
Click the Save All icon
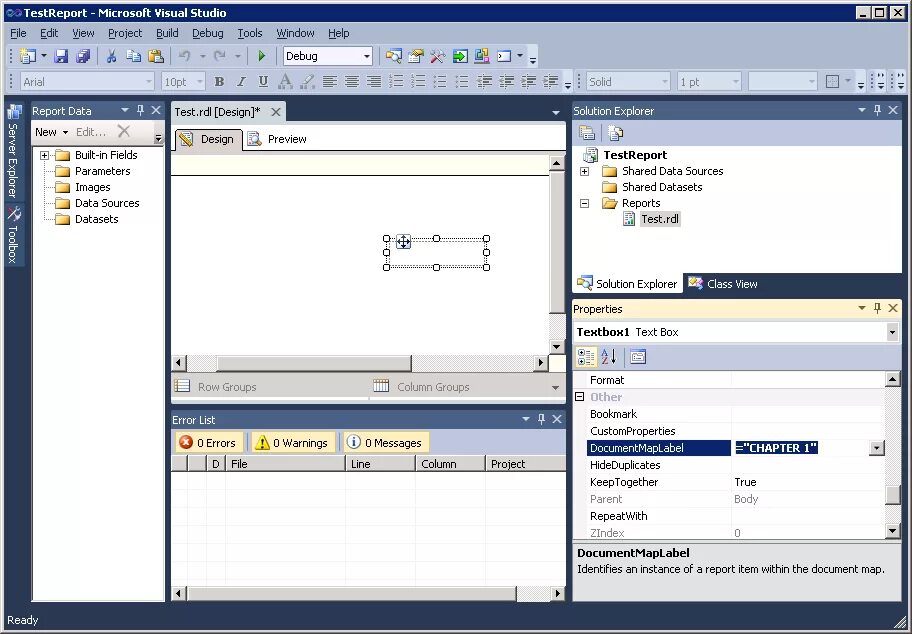point(83,56)
